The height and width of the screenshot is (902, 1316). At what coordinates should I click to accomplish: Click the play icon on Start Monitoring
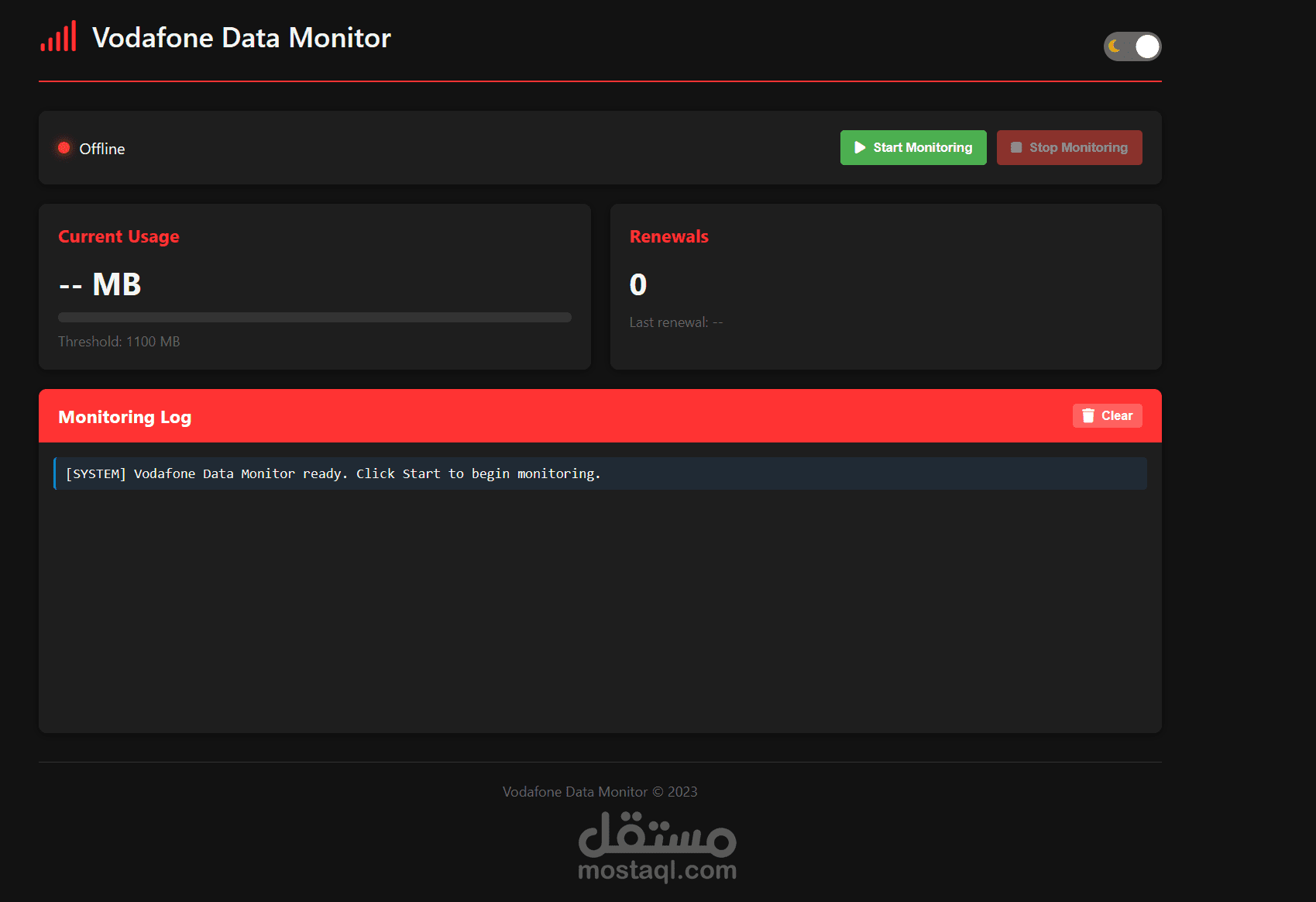click(x=860, y=147)
